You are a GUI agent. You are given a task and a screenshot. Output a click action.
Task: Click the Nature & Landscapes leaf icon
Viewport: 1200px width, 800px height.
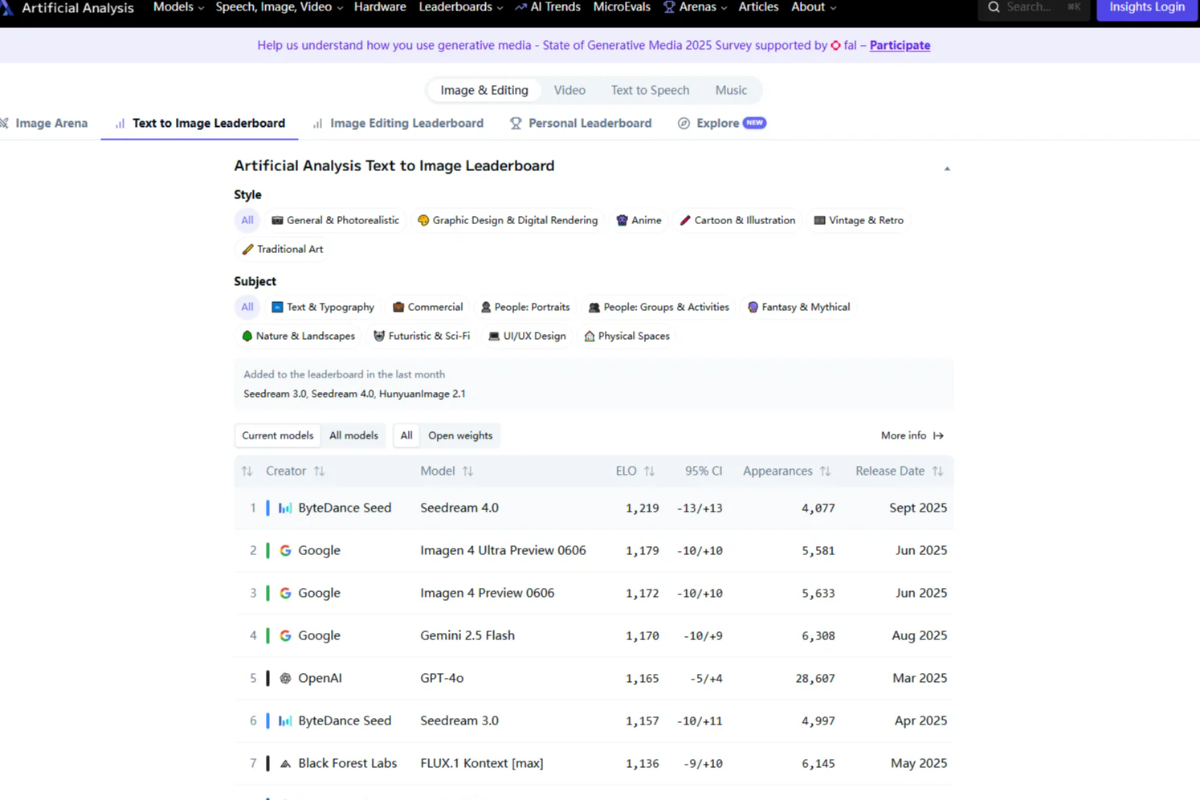coord(247,336)
